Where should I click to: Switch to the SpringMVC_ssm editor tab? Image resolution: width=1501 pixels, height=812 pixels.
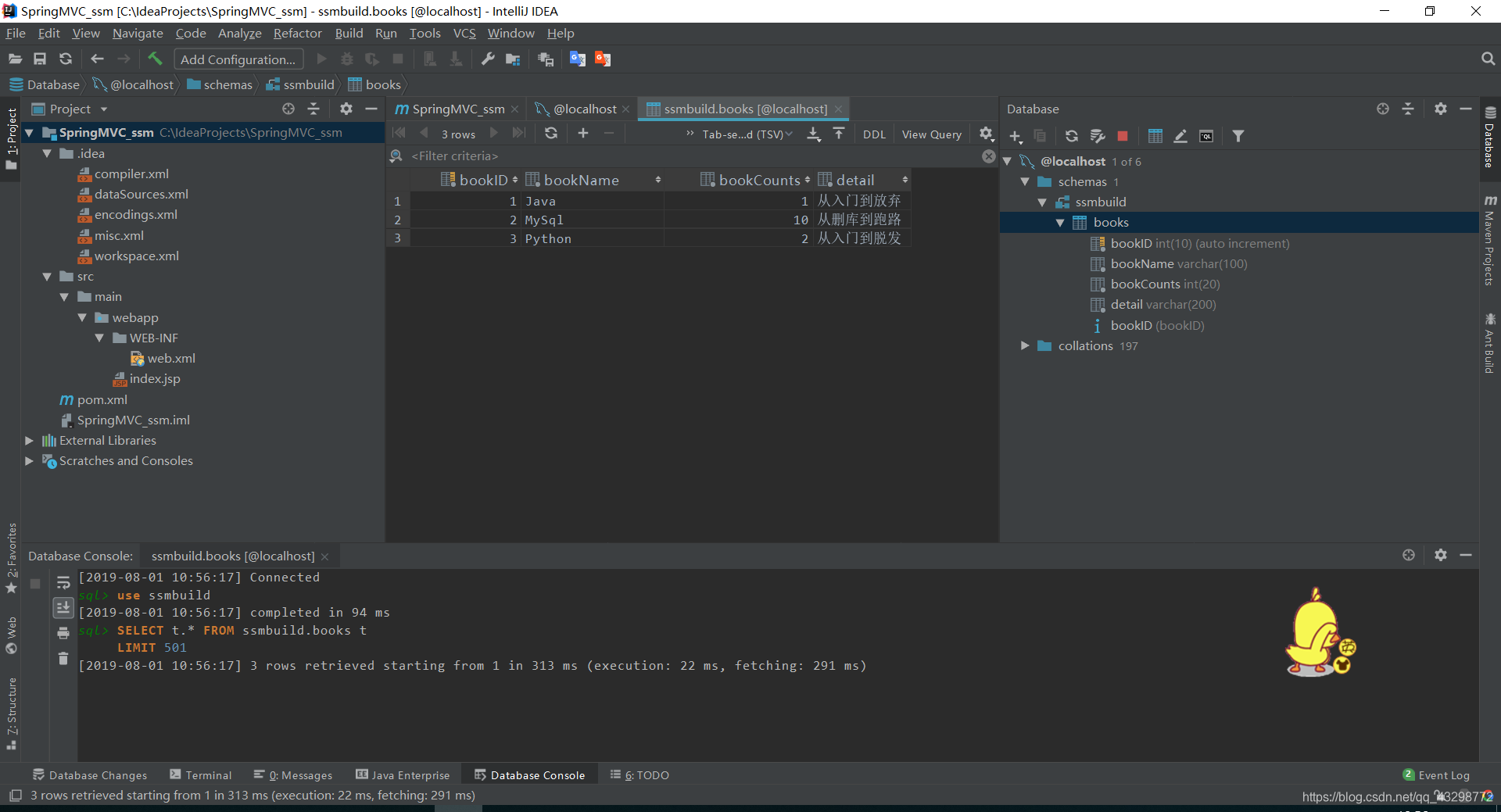click(457, 109)
